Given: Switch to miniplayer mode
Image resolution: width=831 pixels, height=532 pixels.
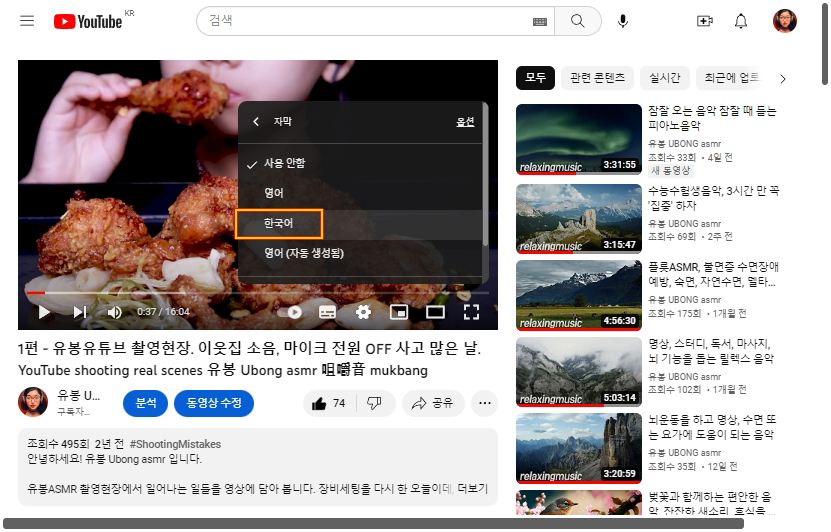Looking at the screenshot, I should click(x=399, y=312).
